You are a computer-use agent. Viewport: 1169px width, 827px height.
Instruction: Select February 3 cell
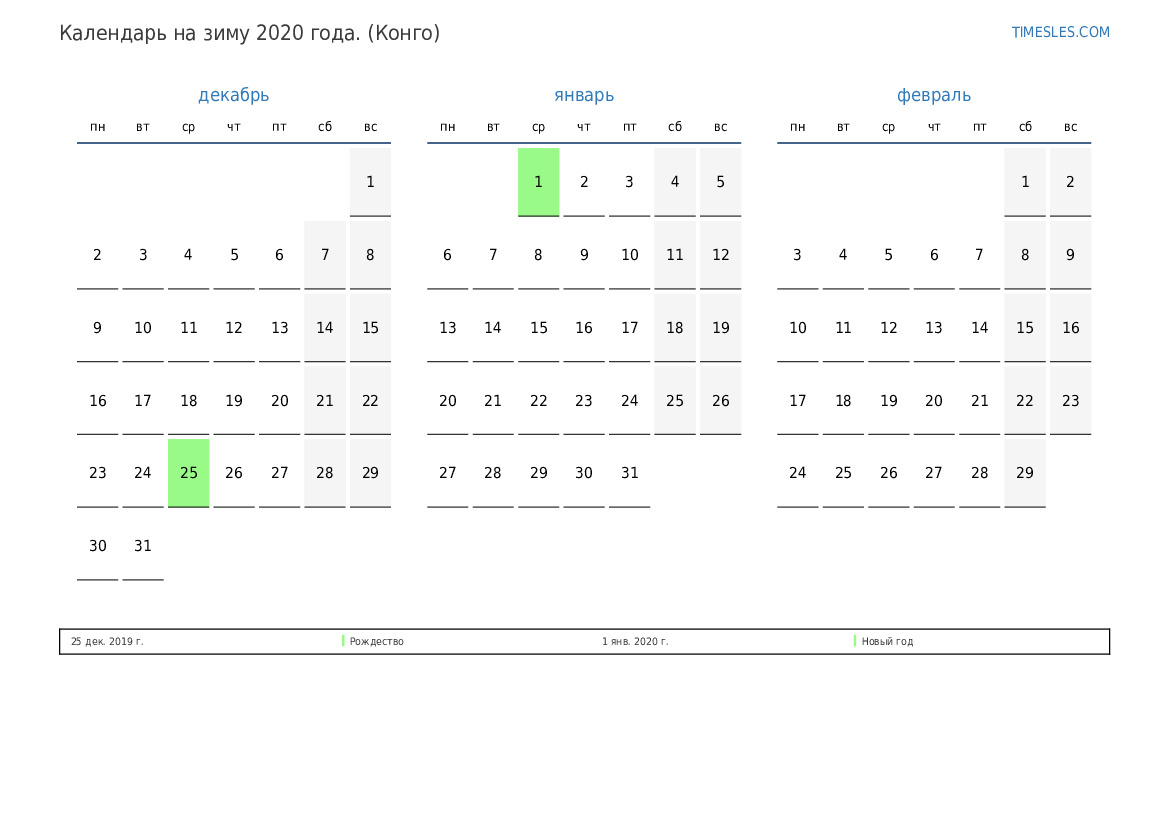pos(798,255)
